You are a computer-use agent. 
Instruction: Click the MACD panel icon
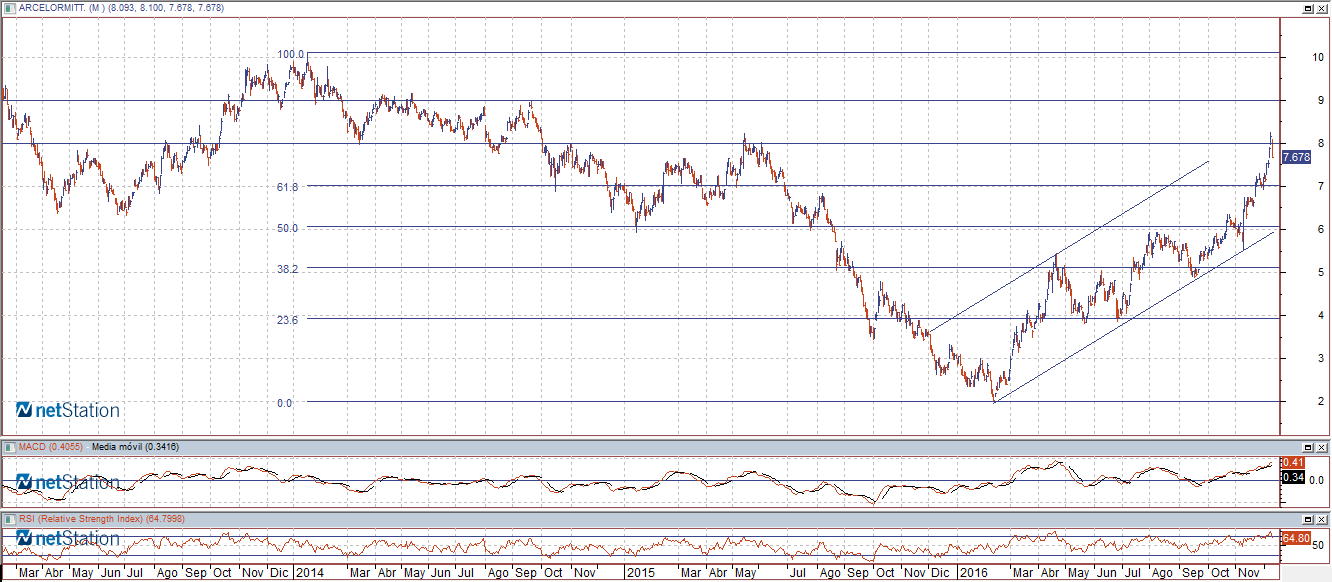(9, 447)
